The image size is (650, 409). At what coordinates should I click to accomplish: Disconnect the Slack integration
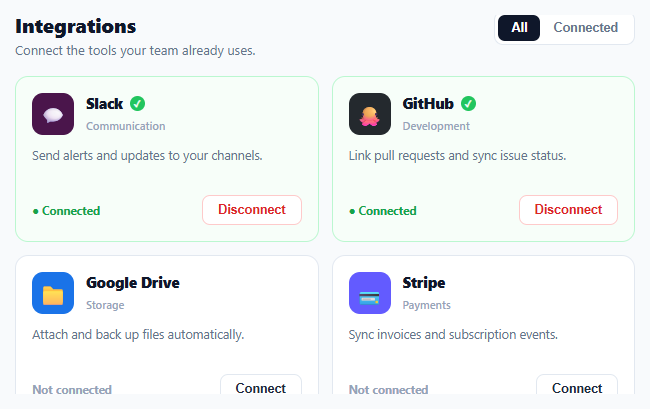pos(252,210)
